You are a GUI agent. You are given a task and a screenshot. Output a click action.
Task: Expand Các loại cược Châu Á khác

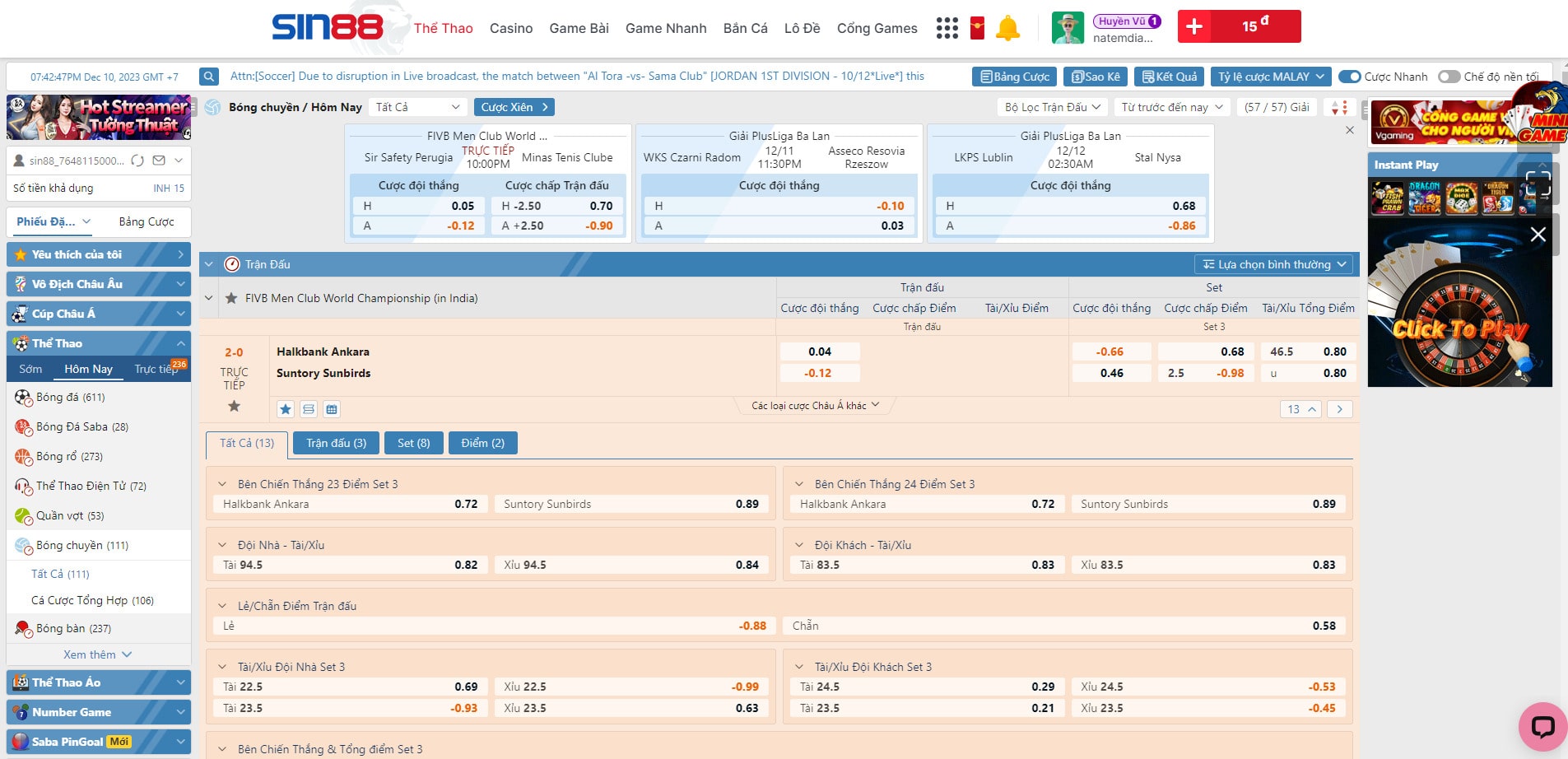[x=815, y=406]
